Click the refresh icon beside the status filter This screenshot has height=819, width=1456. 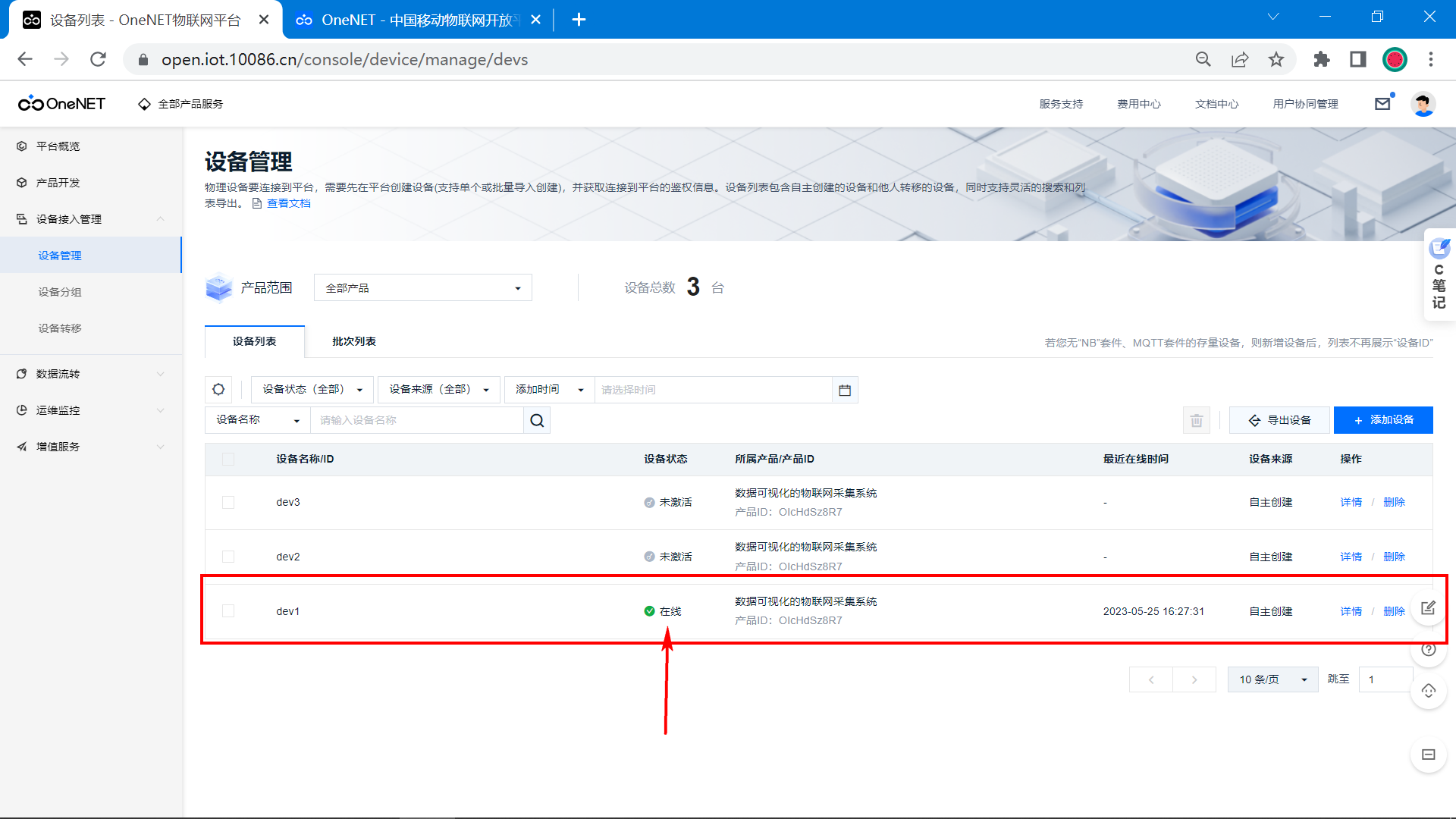coord(218,389)
